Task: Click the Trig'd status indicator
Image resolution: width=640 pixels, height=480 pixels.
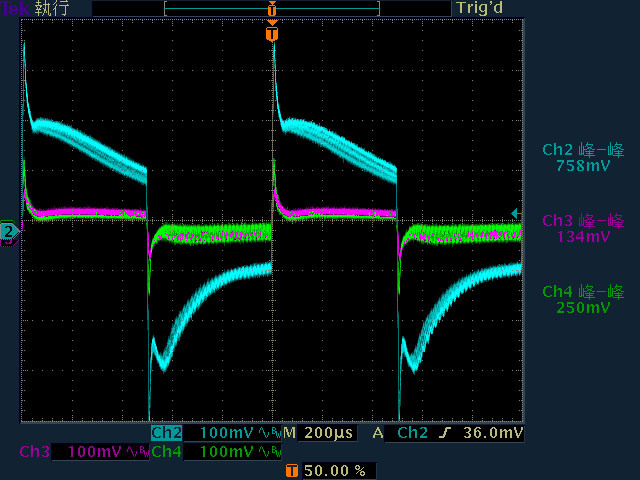Action: 480,8
